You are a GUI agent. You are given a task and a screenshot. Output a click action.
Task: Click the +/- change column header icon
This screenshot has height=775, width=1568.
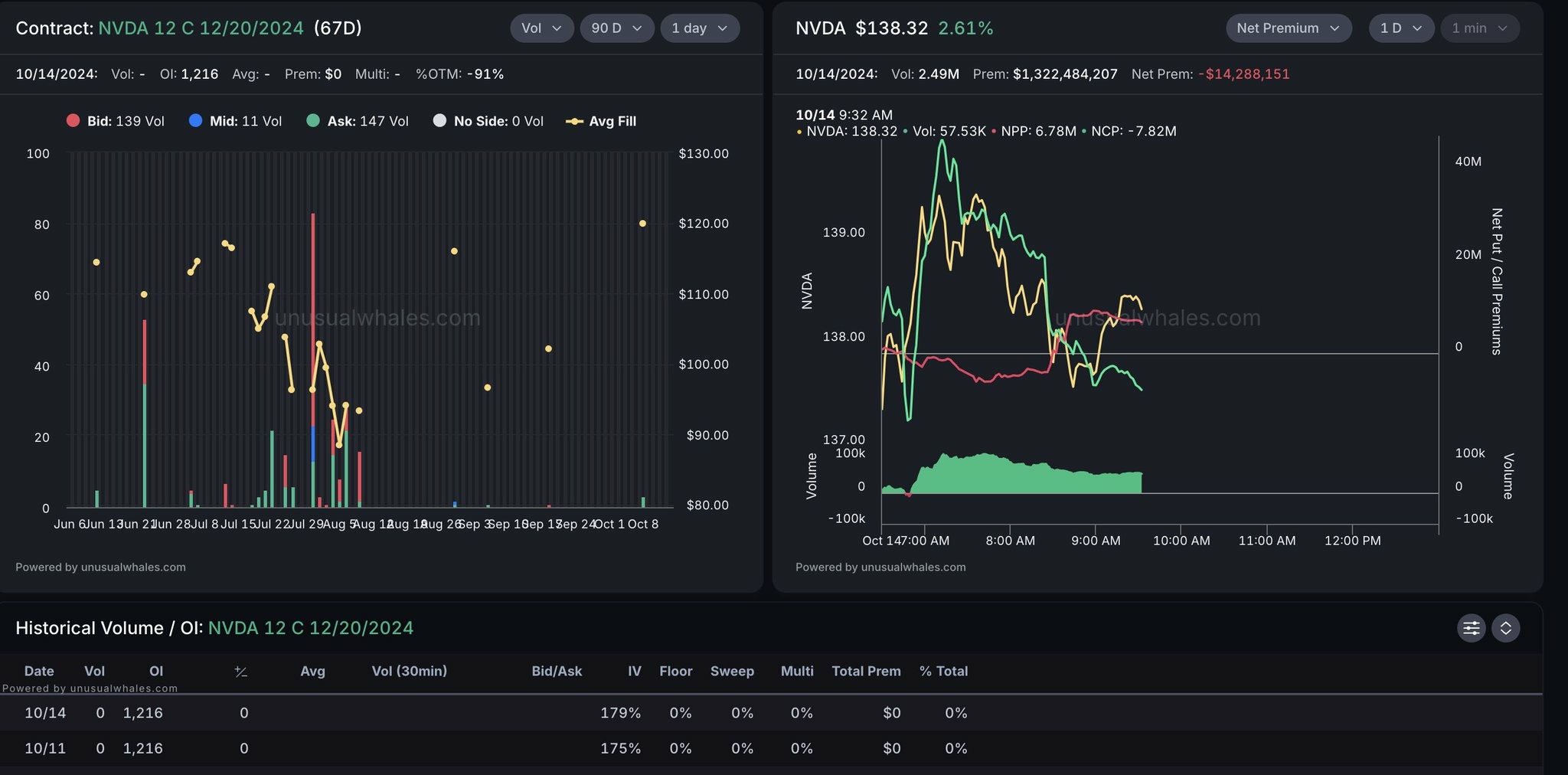coord(240,672)
